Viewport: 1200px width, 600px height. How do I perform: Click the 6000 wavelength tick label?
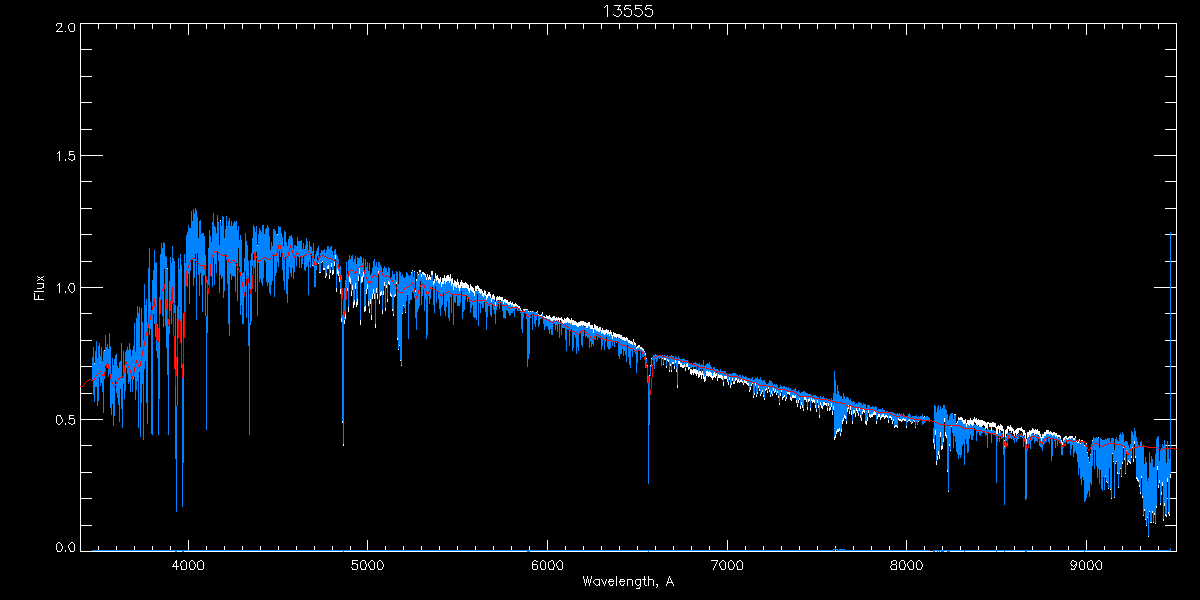547,564
